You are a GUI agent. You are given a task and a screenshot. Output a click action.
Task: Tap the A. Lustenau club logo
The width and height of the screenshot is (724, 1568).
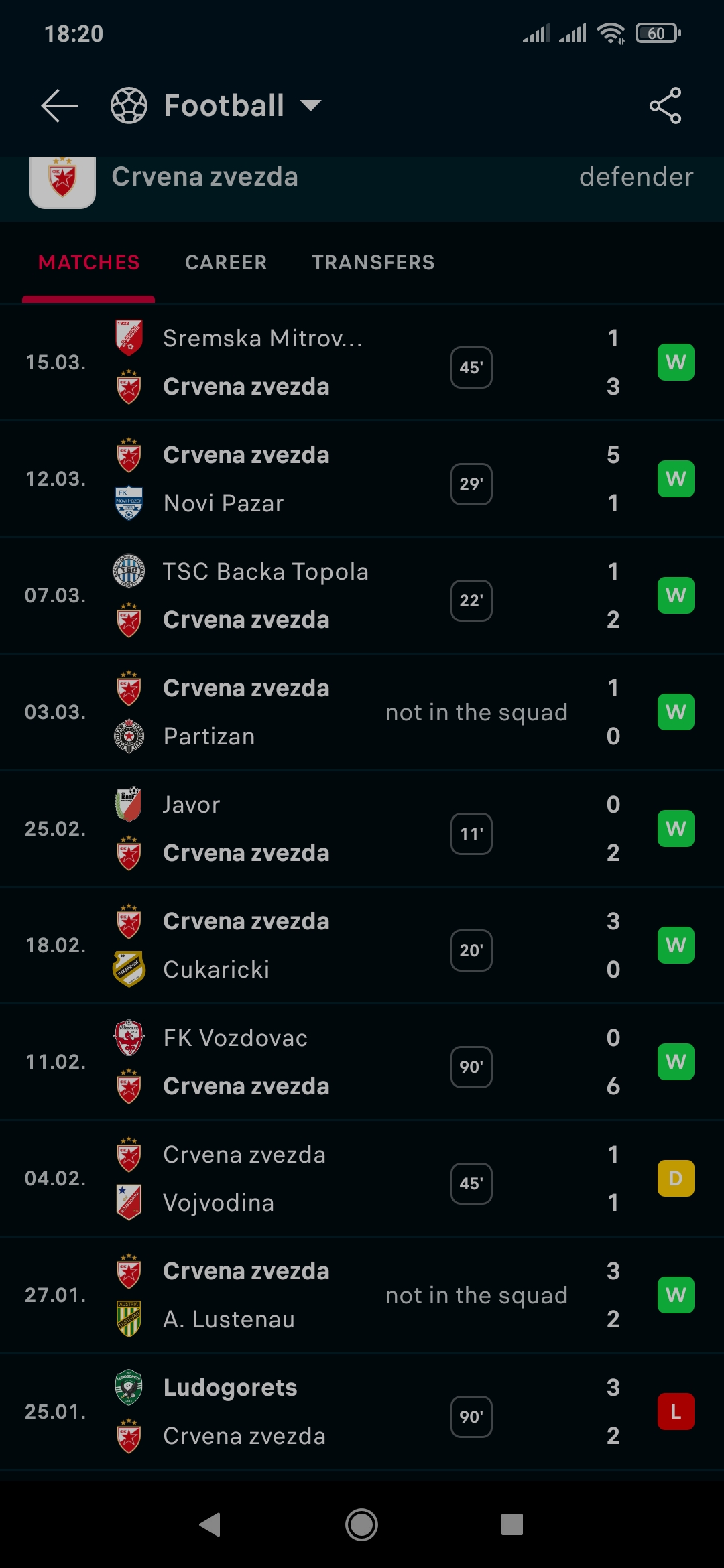pos(129,1319)
